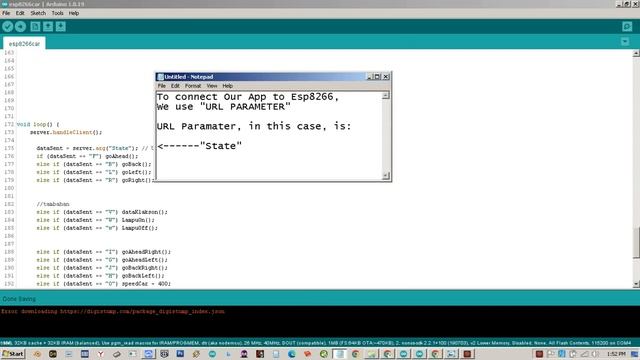This screenshot has height=360, width=640.
Task: Select the esp8266car sketch tab
Action: (24, 44)
